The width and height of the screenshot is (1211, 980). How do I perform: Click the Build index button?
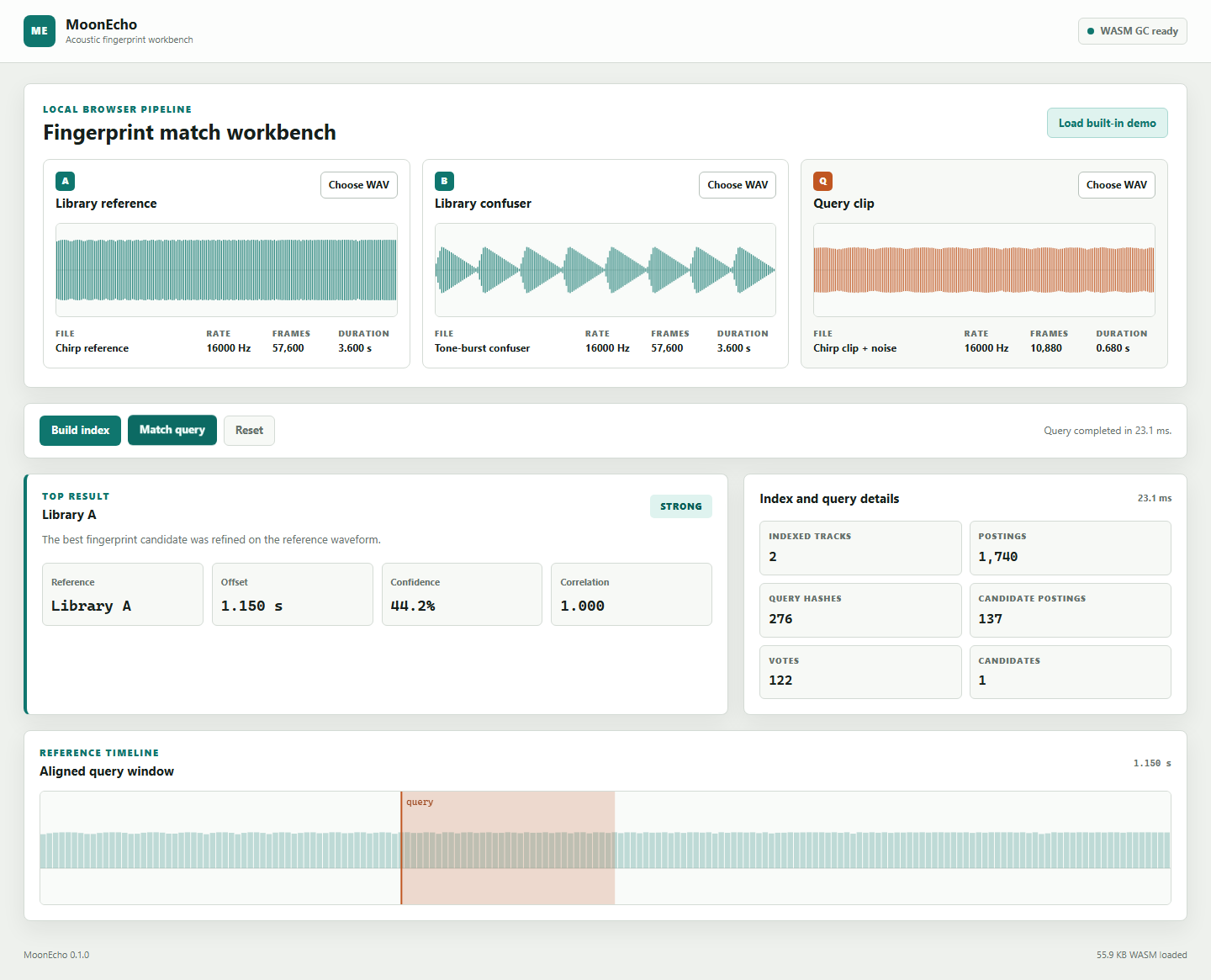click(x=80, y=430)
